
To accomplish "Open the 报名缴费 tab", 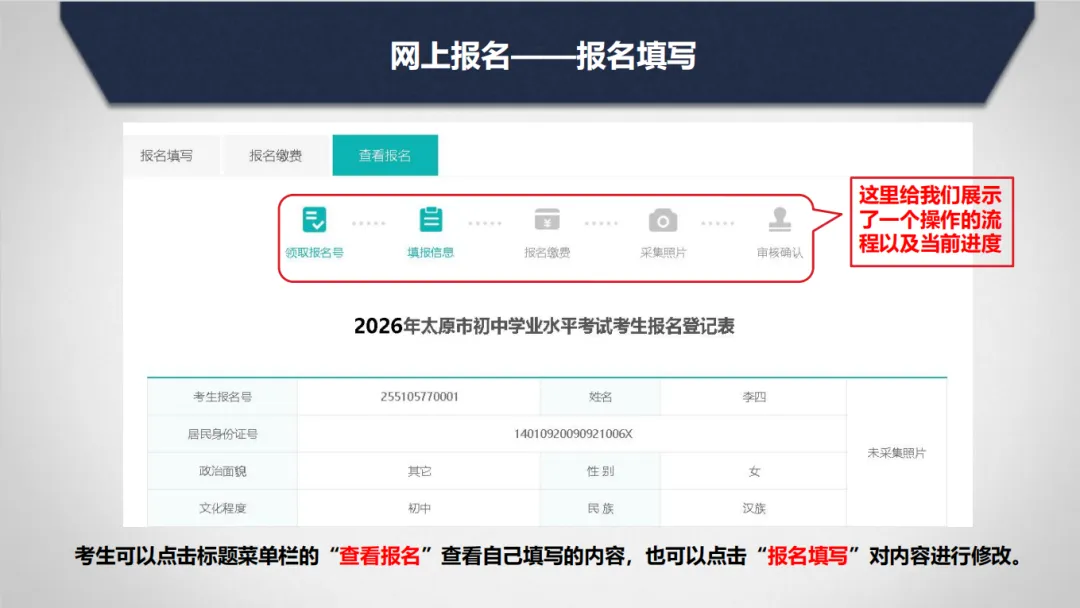I will pos(274,155).
